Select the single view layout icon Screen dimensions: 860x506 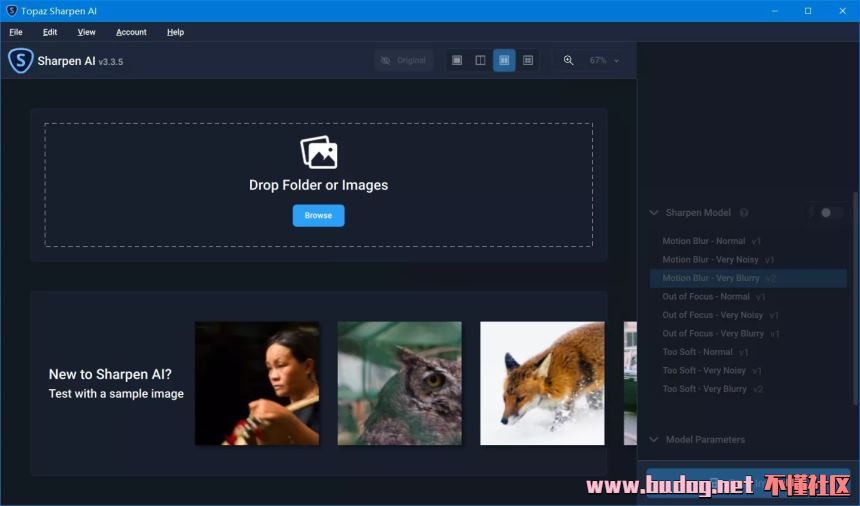pos(457,60)
